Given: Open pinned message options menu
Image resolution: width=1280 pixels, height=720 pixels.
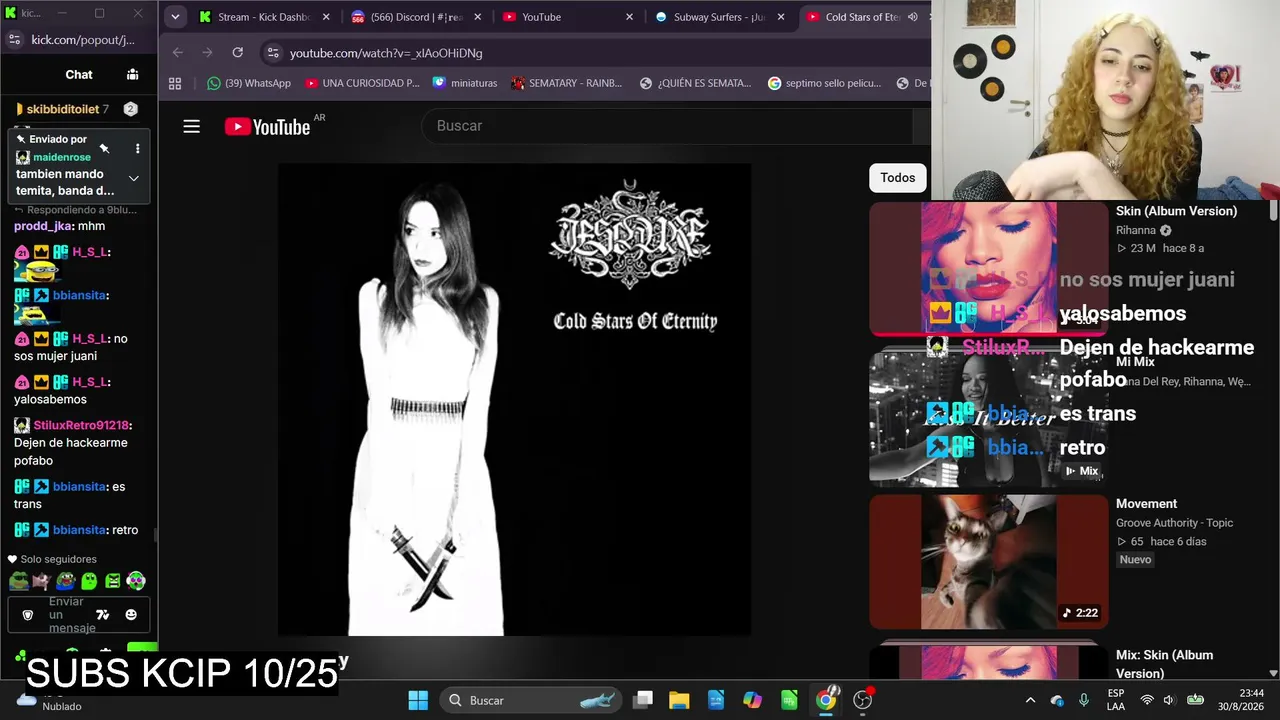Looking at the screenshot, I should pyautogui.click(x=137, y=148).
